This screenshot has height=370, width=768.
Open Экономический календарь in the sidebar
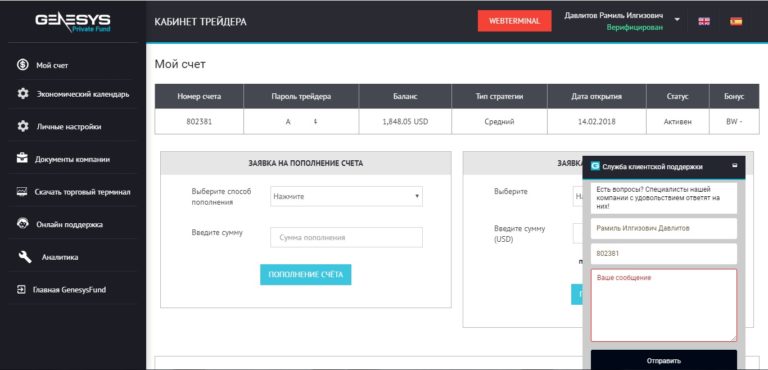pyautogui.click(x=83, y=94)
